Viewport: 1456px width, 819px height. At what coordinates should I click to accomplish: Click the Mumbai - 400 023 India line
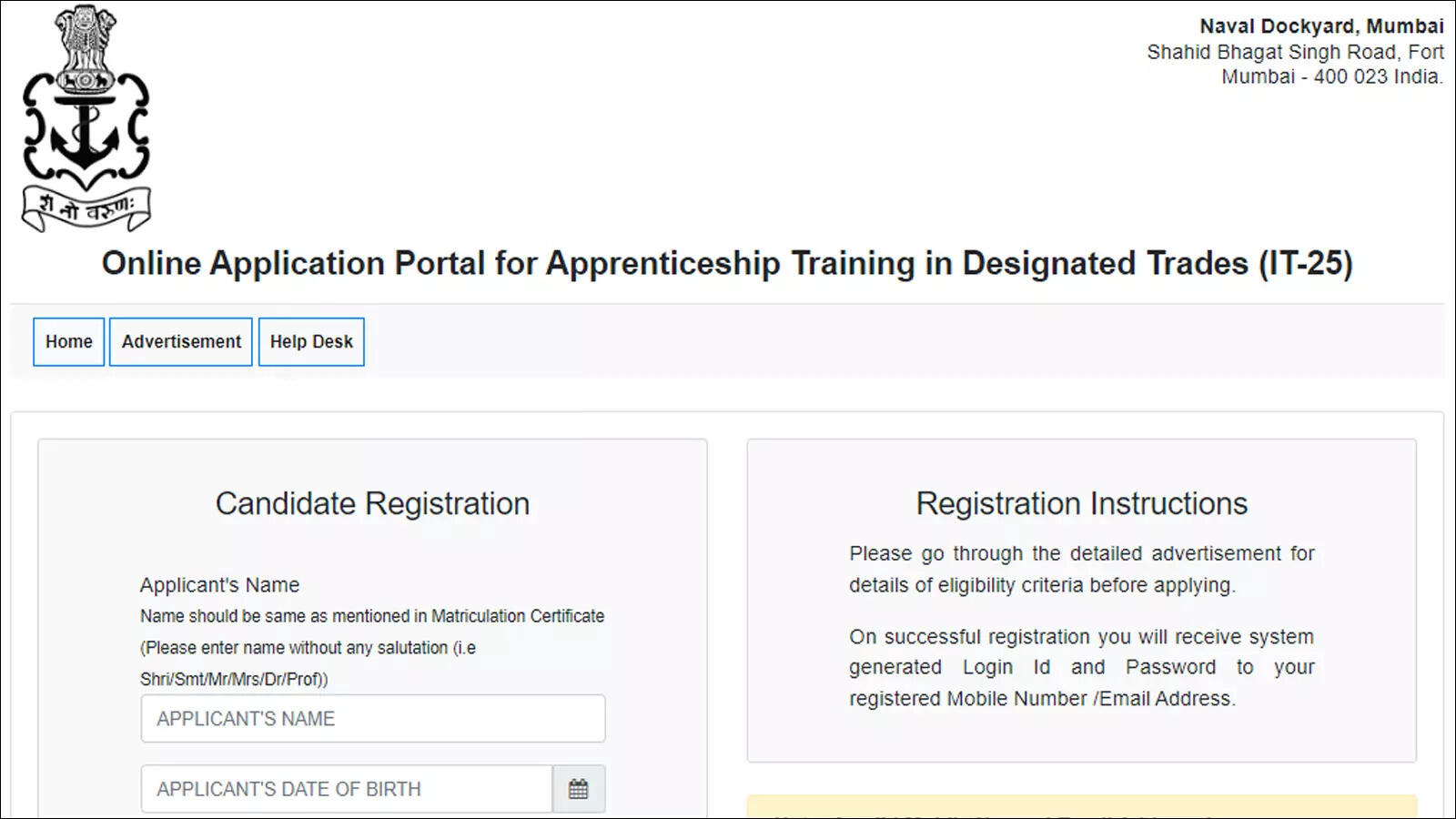[1332, 76]
